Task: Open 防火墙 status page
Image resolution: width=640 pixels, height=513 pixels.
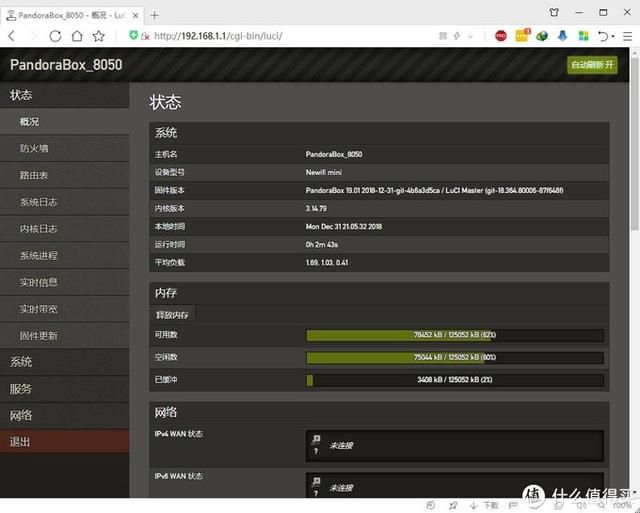Action: (64, 149)
